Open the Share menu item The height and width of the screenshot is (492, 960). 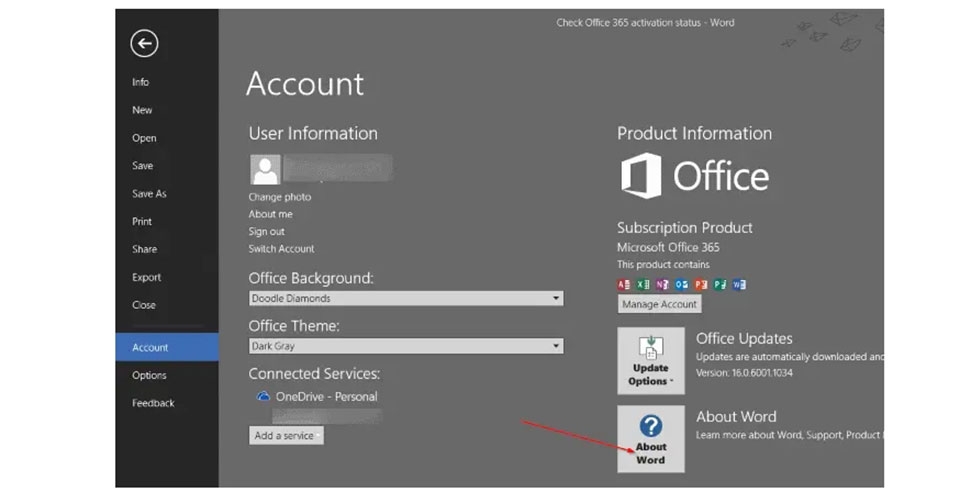tap(144, 250)
